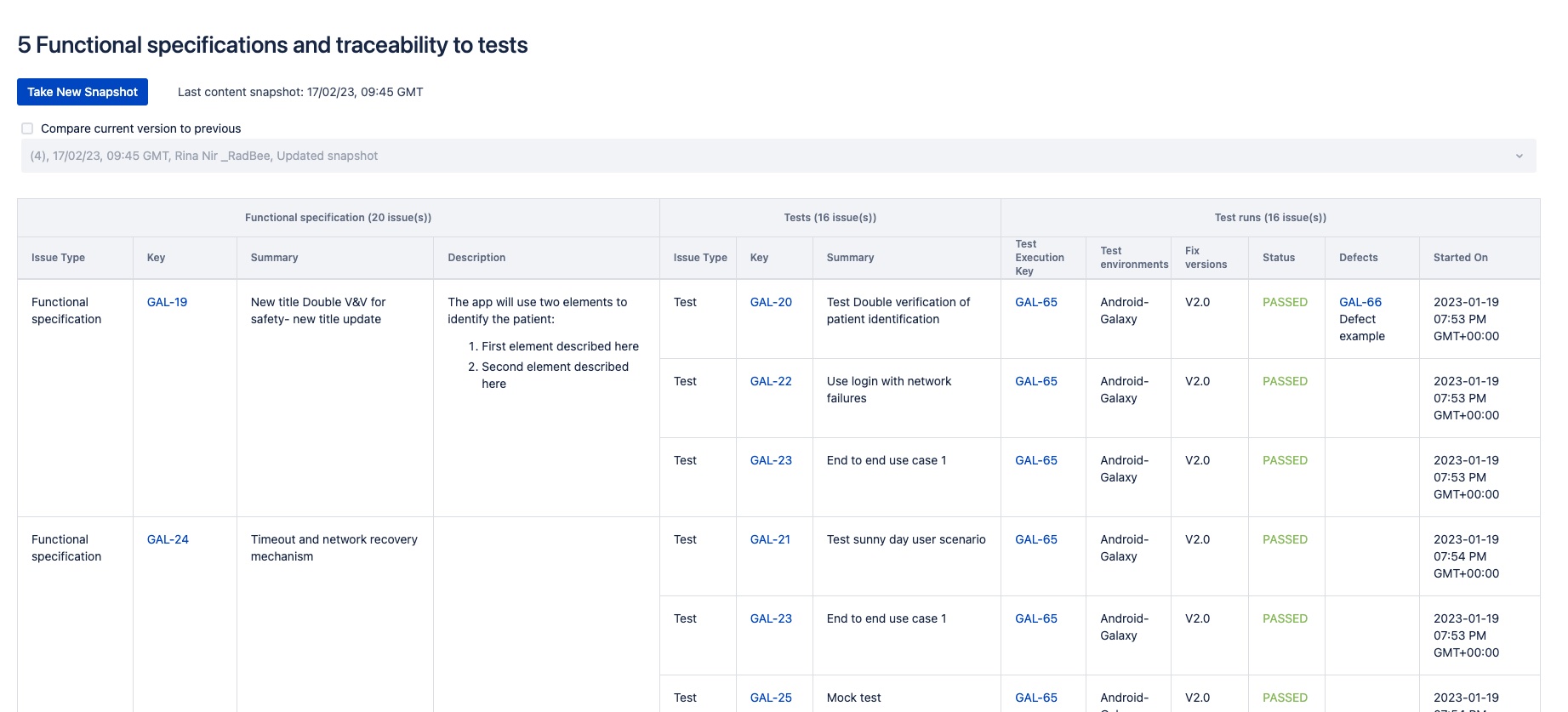The height and width of the screenshot is (712, 1568).
Task: Click the Test Execution Key column header
Action: (x=1039, y=258)
